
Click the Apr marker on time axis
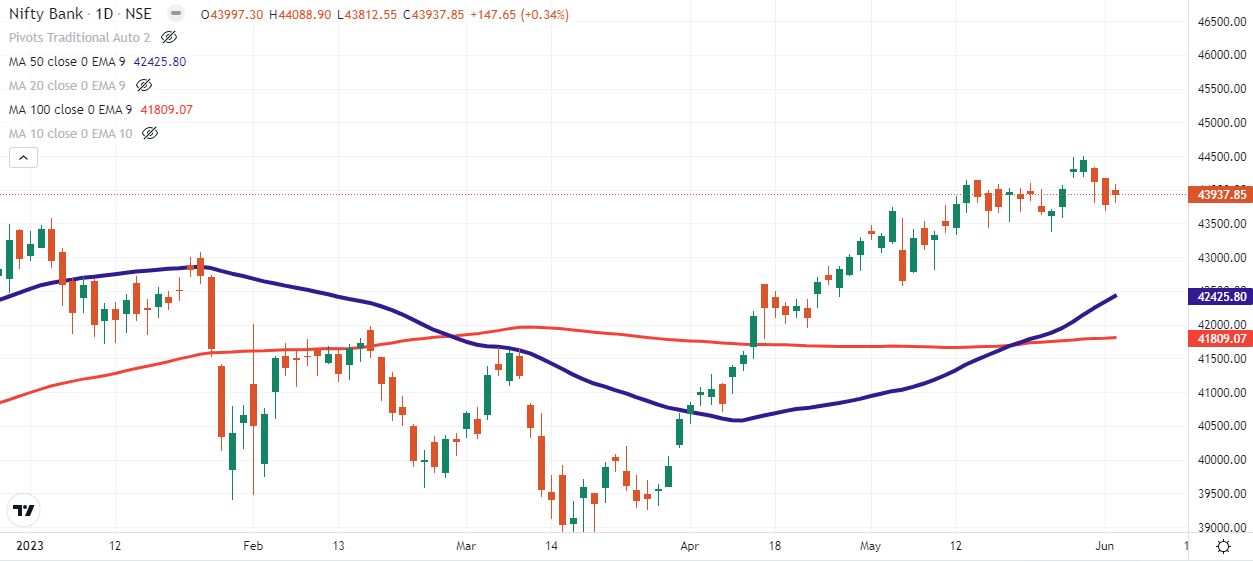point(688,546)
